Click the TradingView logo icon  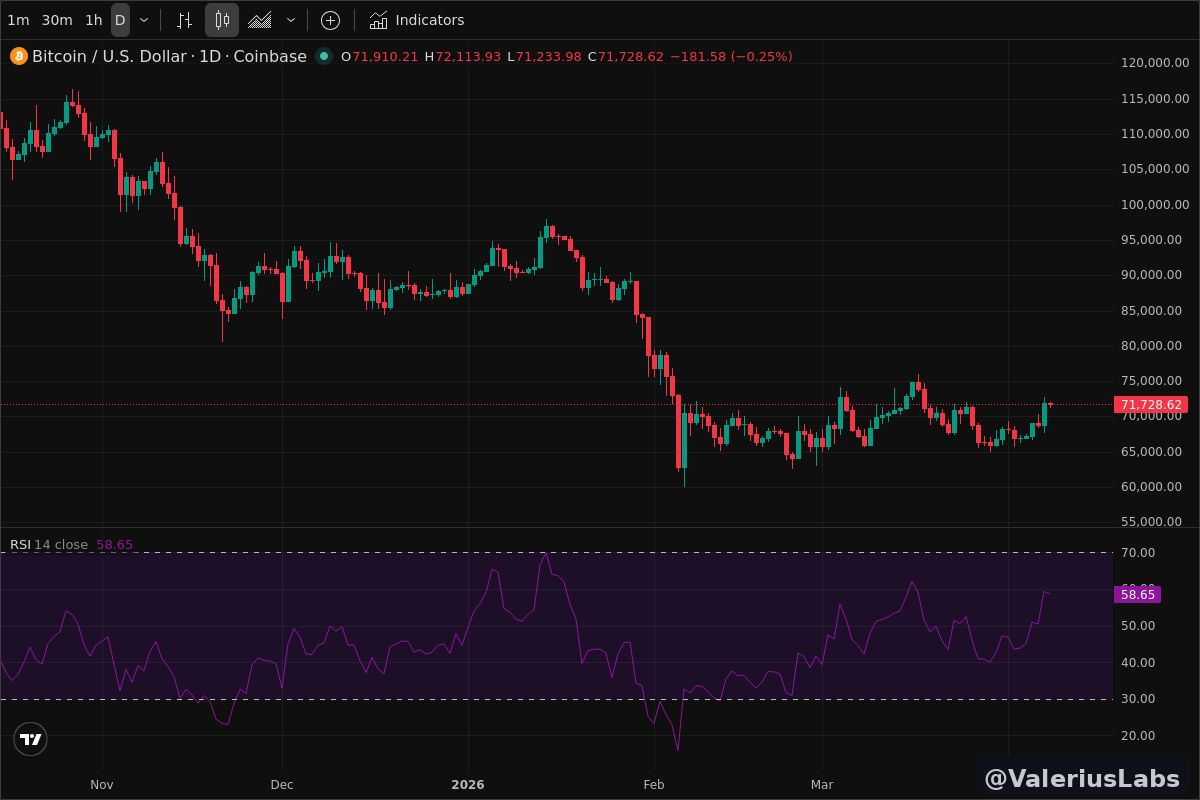point(31,739)
